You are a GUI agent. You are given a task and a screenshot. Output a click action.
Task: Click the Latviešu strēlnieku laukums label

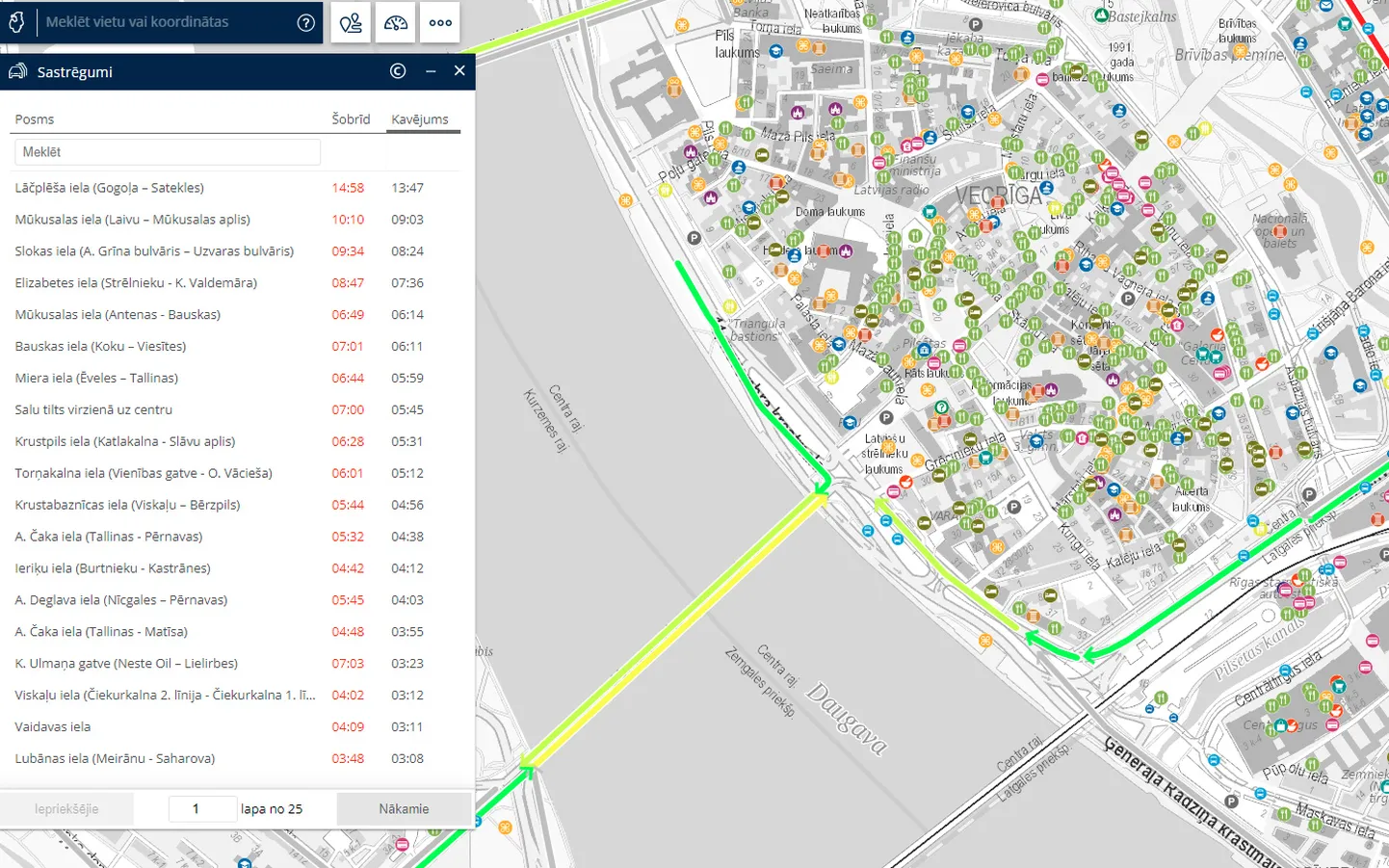[883, 454]
